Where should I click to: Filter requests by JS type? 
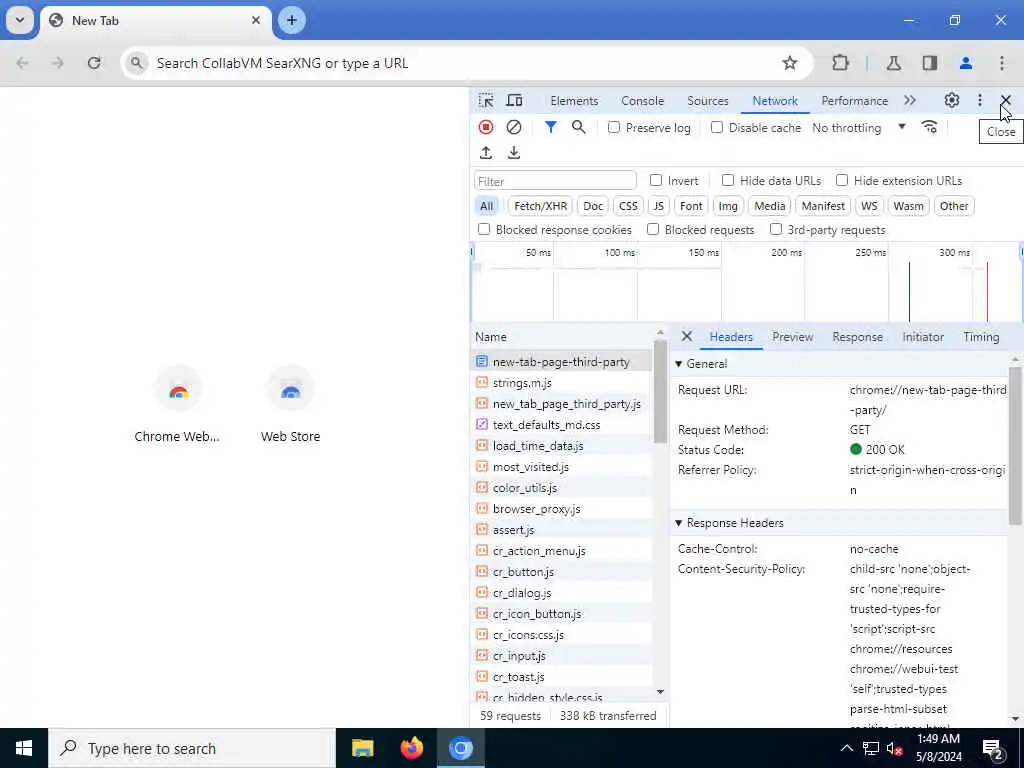658,206
